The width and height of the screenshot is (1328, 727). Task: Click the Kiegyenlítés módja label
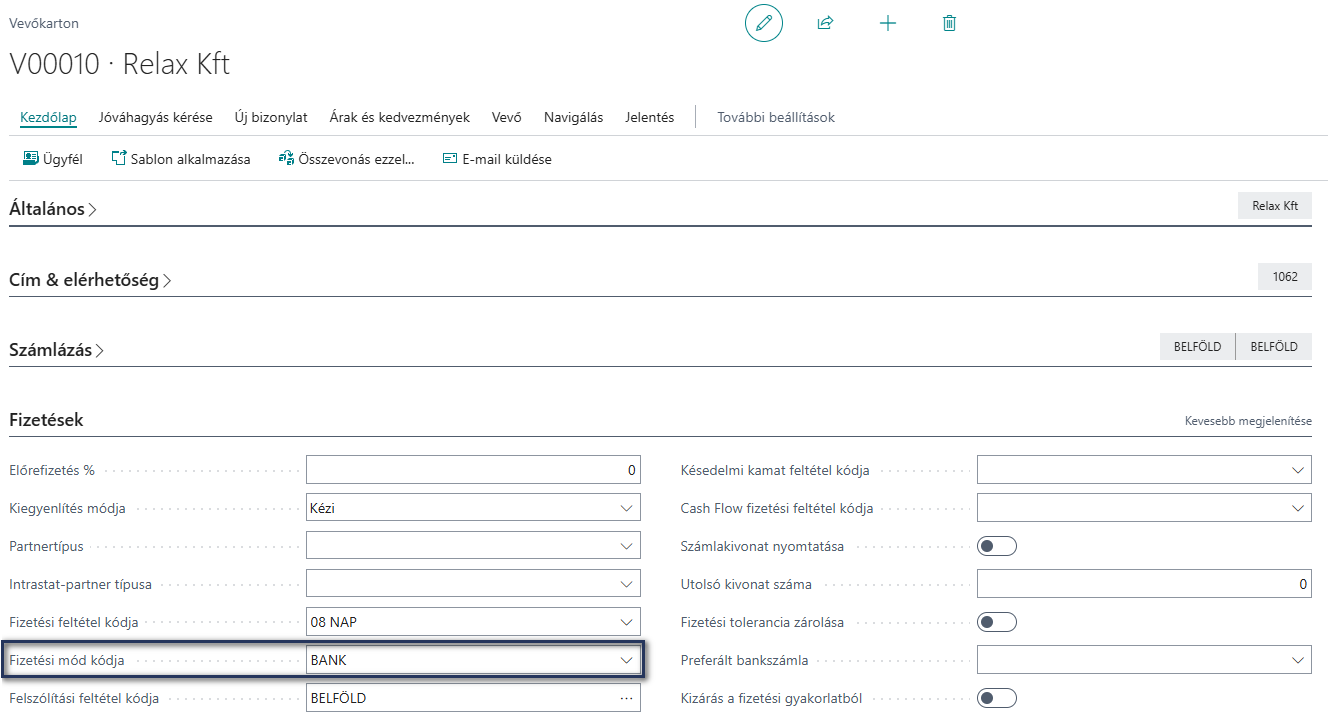pyautogui.click(x=67, y=508)
